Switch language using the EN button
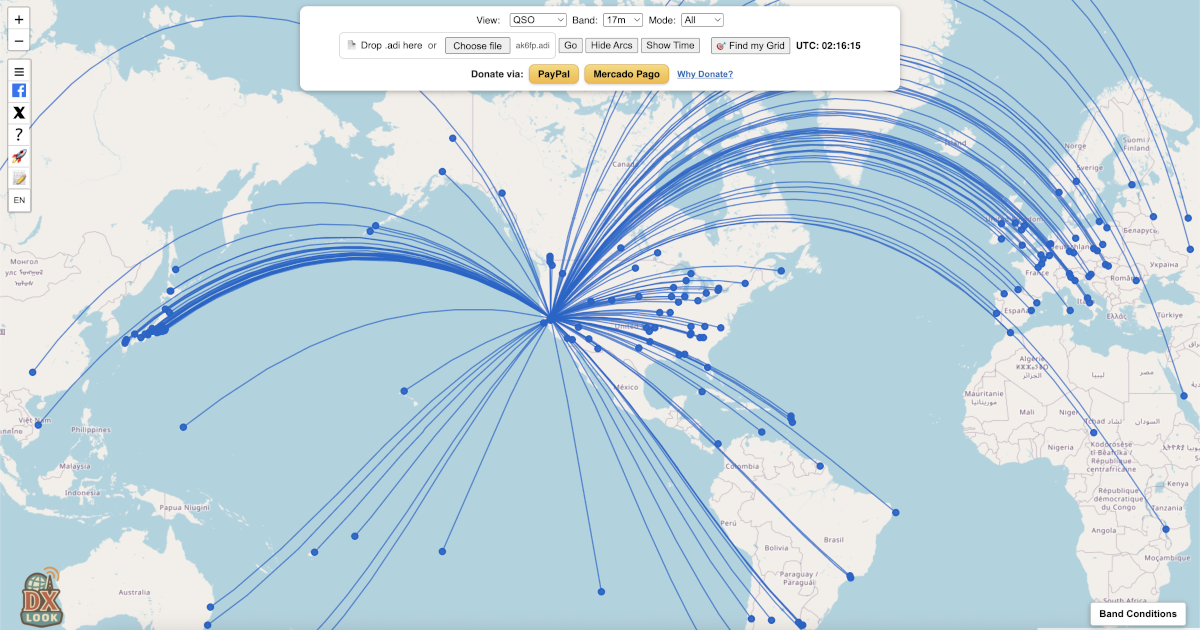This screenshot has height=630, width=1200. pos(19,200)
